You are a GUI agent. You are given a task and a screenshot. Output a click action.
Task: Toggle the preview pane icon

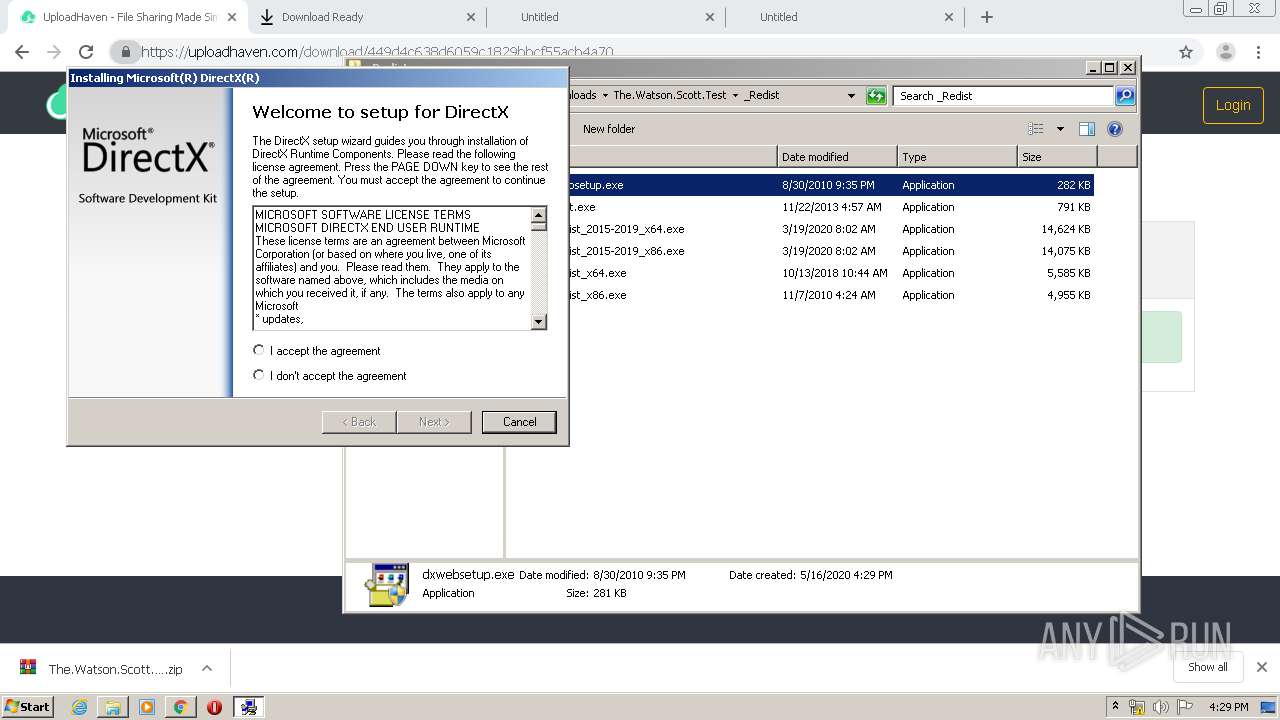tap(1087, 129)
